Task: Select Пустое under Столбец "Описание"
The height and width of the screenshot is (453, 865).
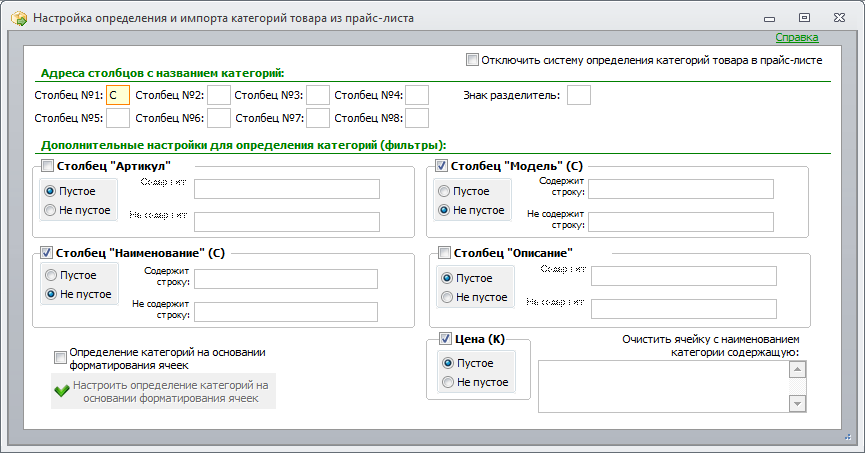Action: point(447,278)
